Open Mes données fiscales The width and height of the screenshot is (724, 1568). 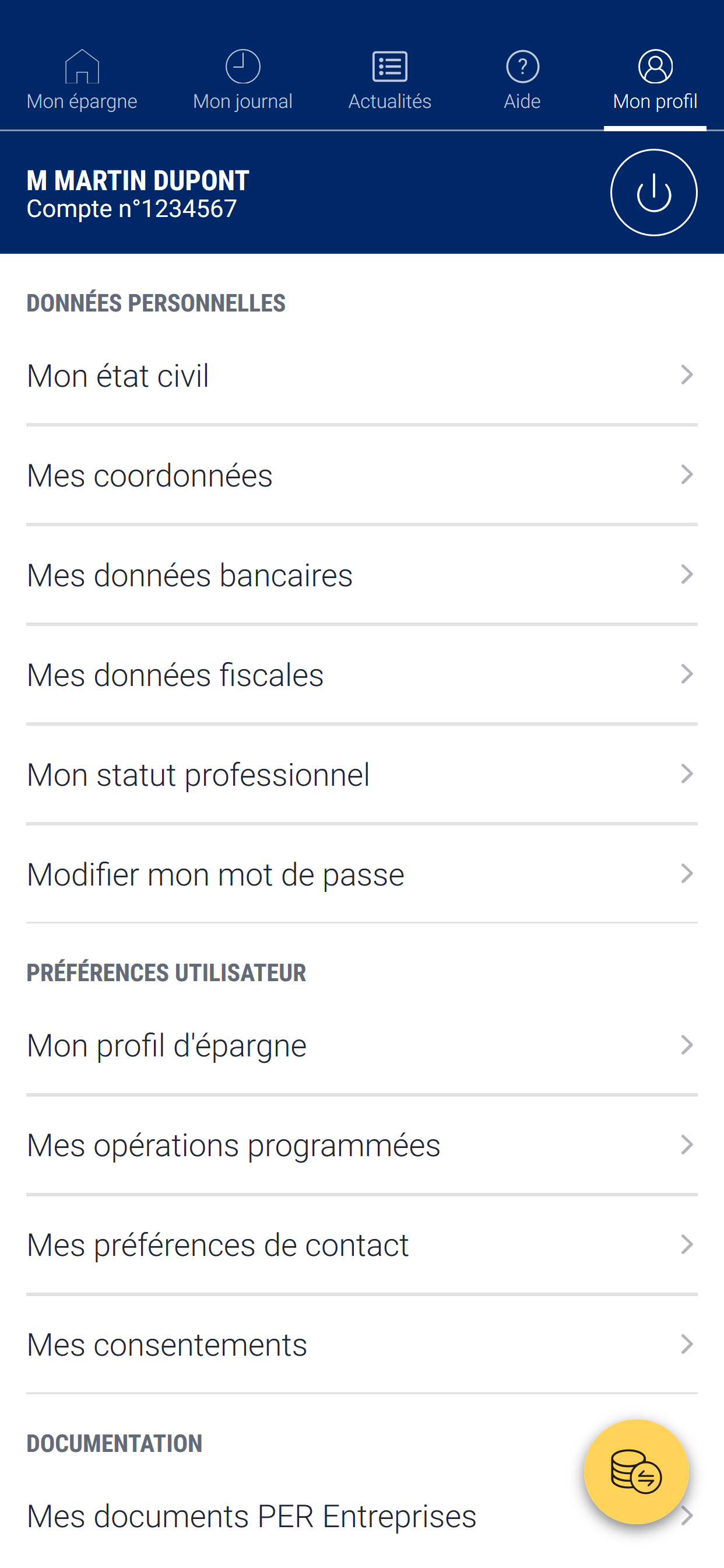[x=361, y=675]
